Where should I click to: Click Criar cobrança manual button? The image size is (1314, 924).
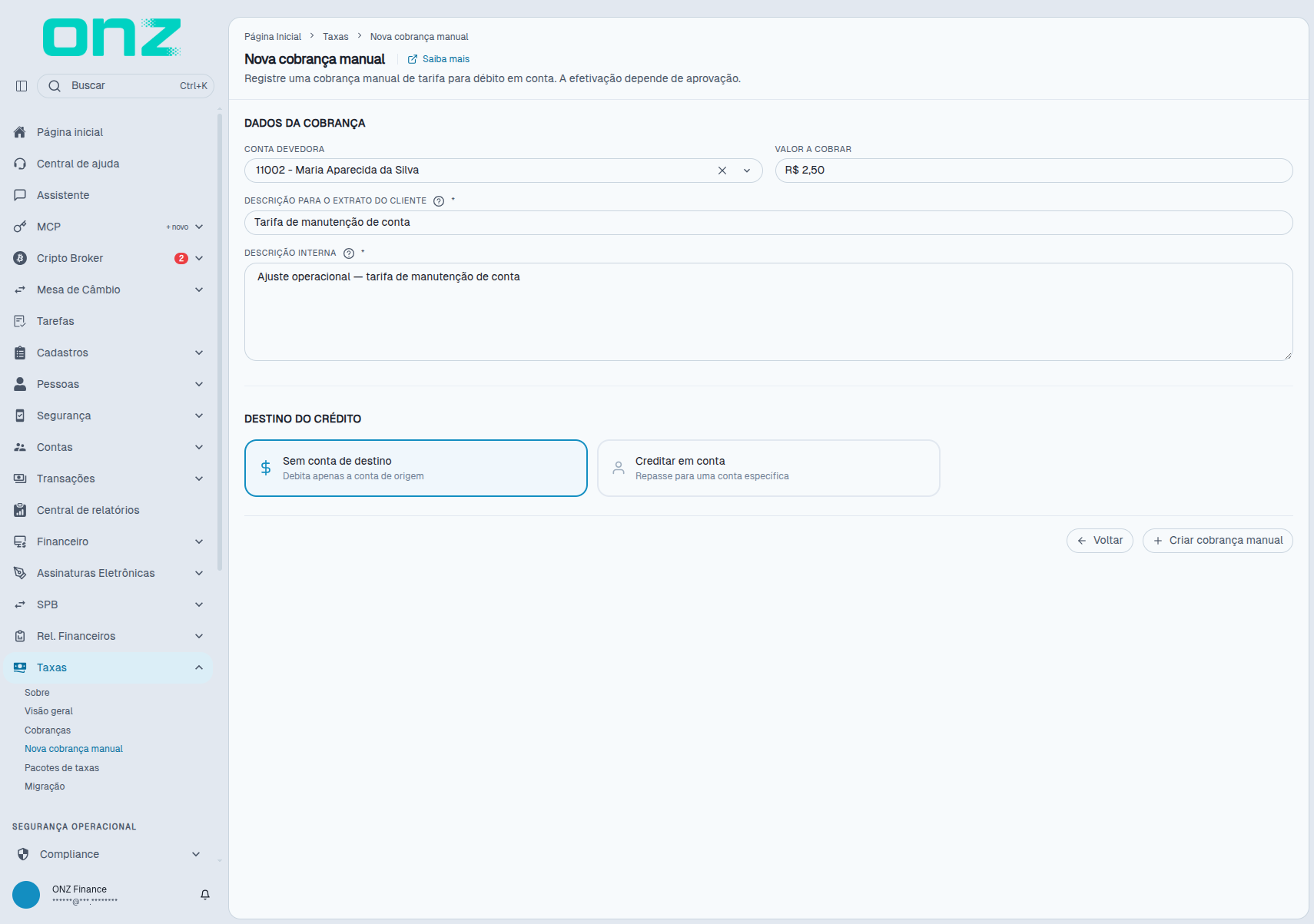coord(1218,541)
